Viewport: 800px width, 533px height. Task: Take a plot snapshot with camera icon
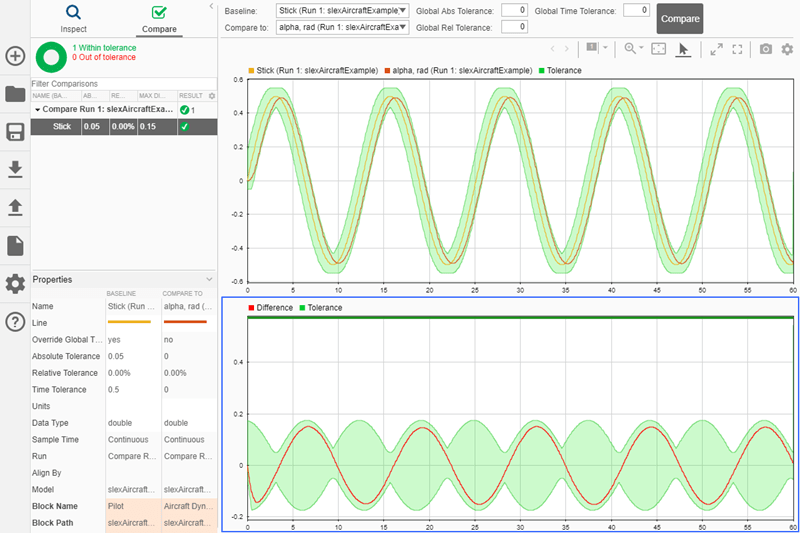(765, 48)
